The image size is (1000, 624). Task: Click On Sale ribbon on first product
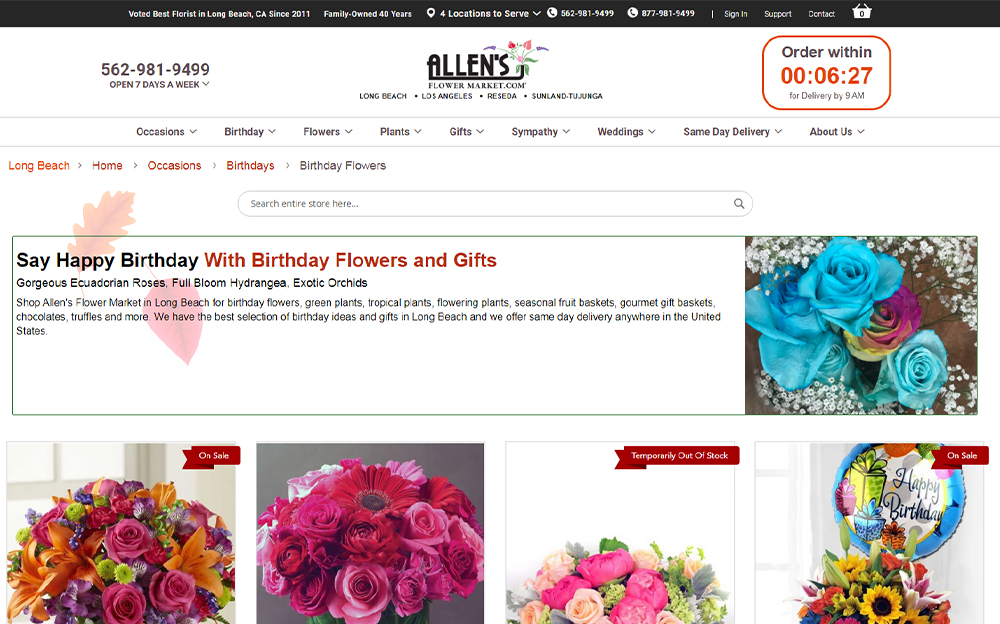click(x=213, y=456)
